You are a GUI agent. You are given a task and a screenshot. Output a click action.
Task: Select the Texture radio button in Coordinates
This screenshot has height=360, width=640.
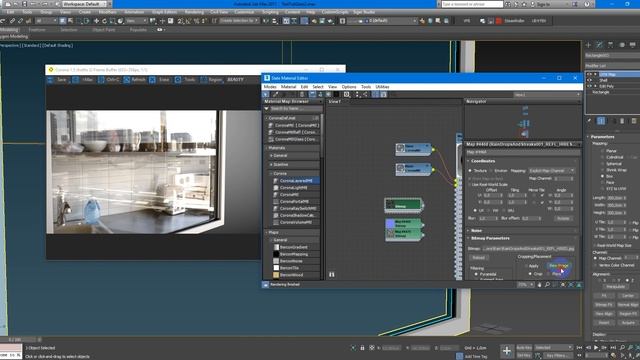click(x=470, y=171)
